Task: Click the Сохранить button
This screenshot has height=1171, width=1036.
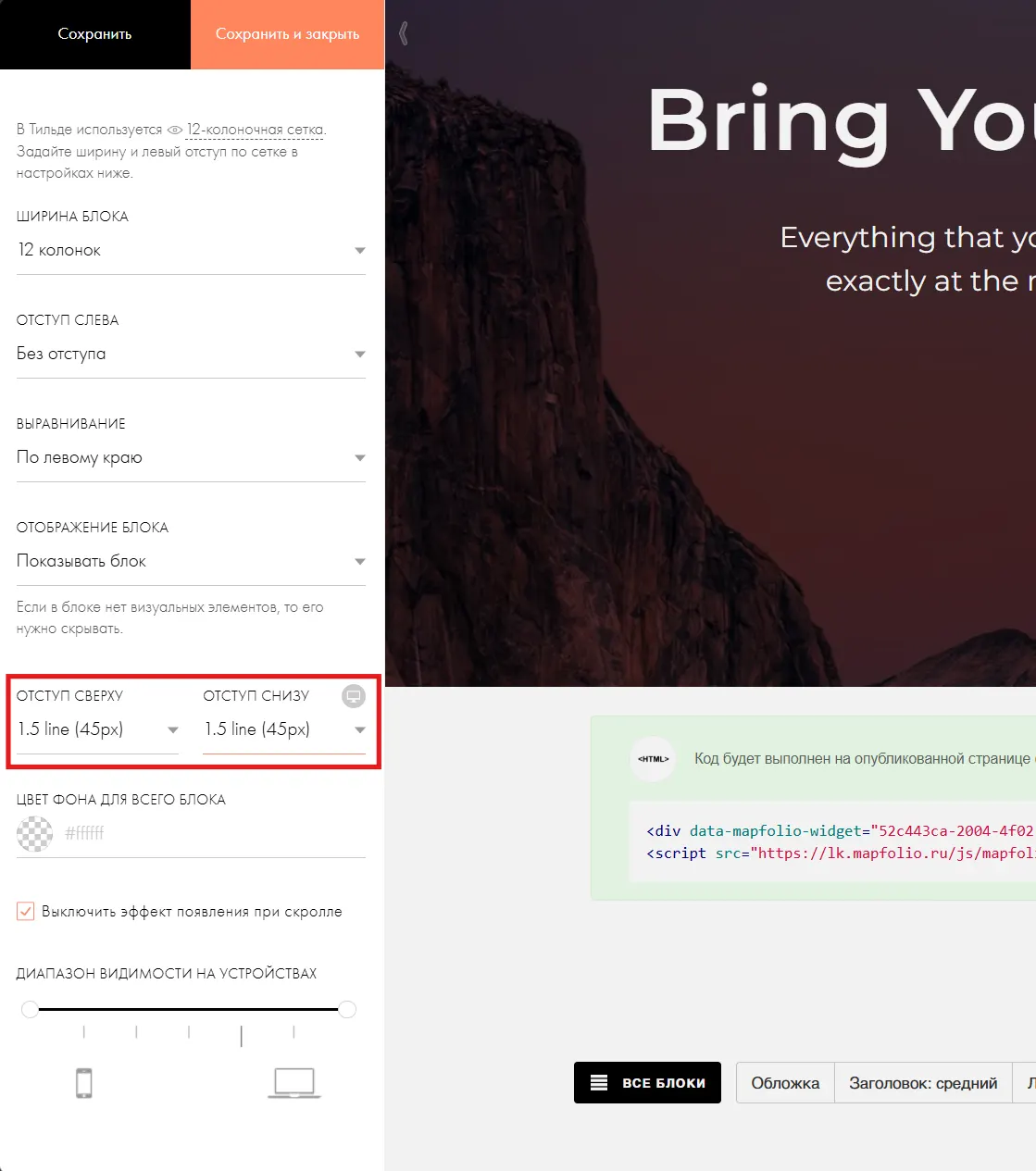Action: point(95,34)
